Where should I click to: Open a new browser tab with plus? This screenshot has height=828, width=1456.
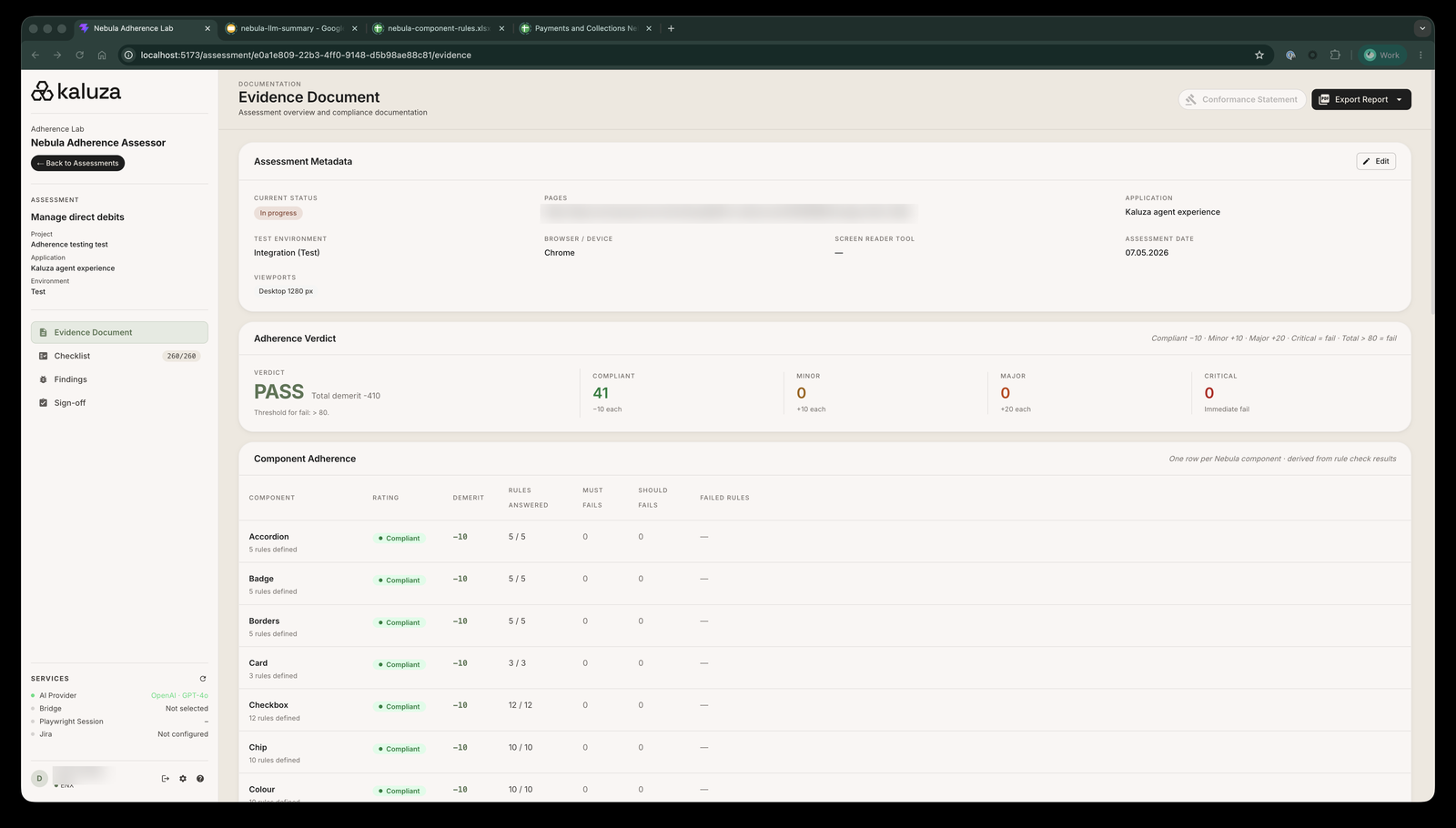671,28
